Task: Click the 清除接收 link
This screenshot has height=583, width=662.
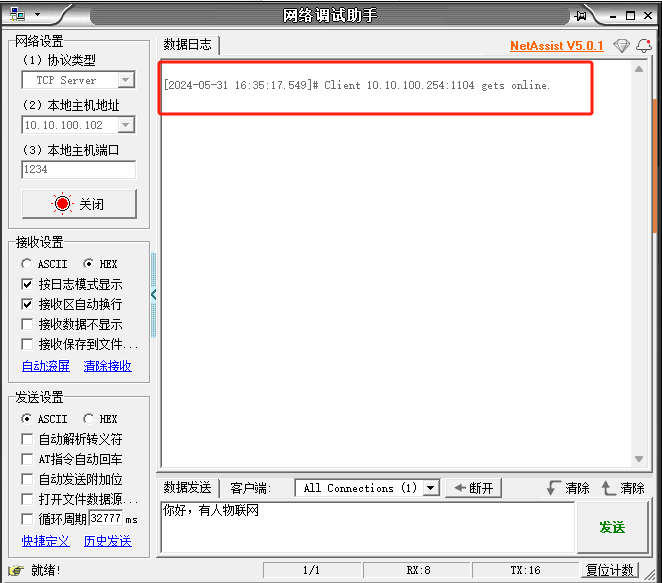Action: click(x=108, y=366)
